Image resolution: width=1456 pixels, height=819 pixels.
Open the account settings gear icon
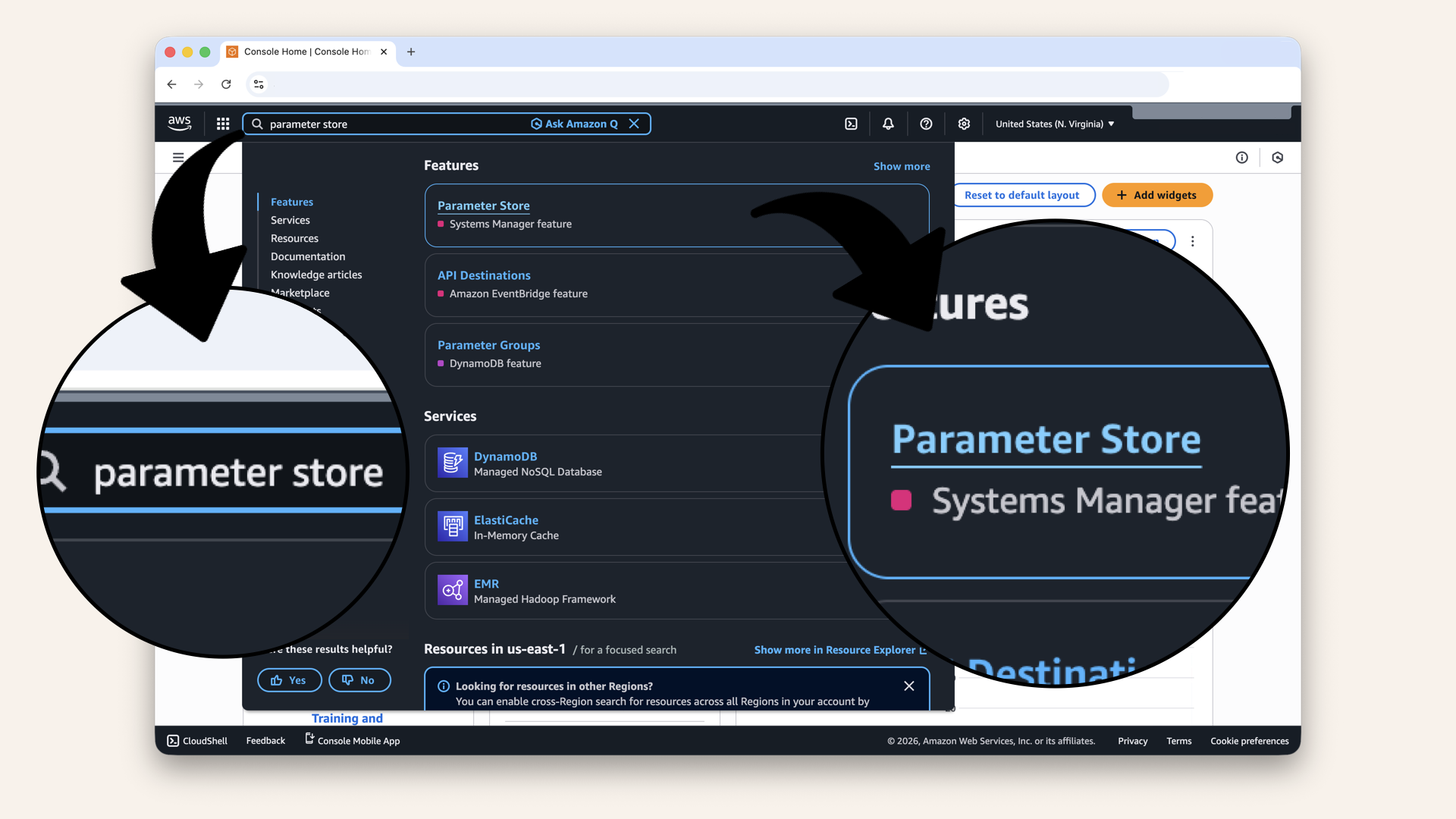pos(963,124)
